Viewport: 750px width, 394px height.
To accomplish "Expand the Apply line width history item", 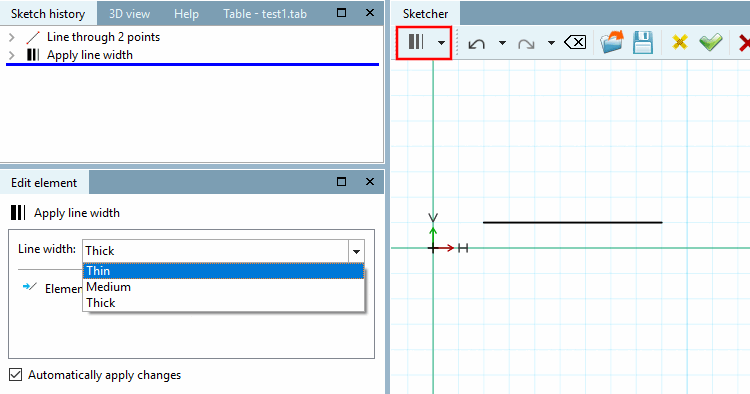I will click(12, 55).
